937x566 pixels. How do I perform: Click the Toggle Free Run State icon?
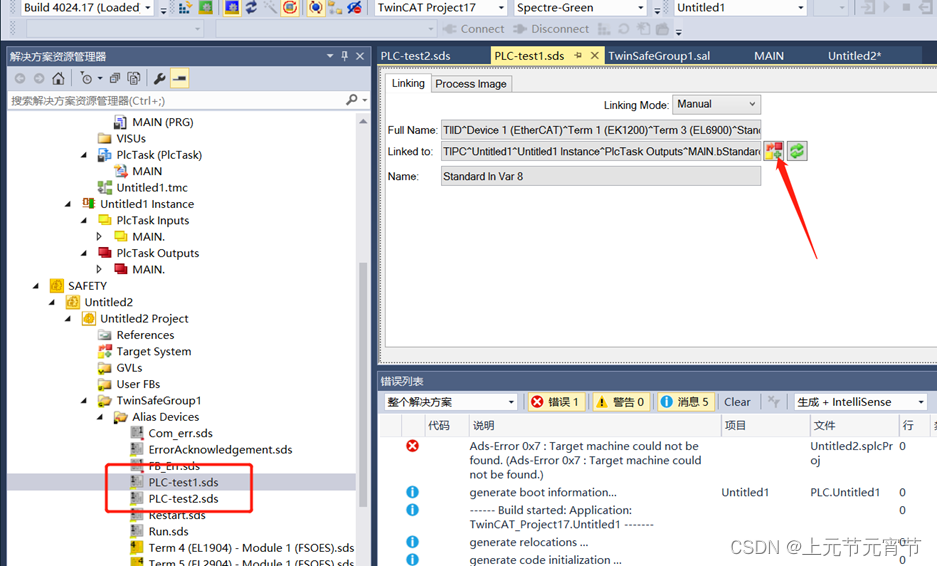(x=290, y=8)
